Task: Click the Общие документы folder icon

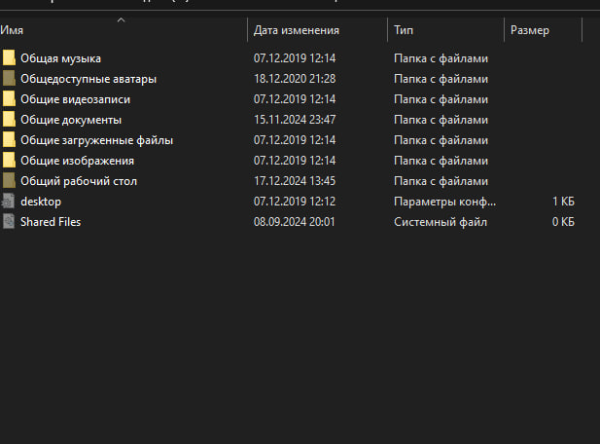Action: click(x=9, y=119)
